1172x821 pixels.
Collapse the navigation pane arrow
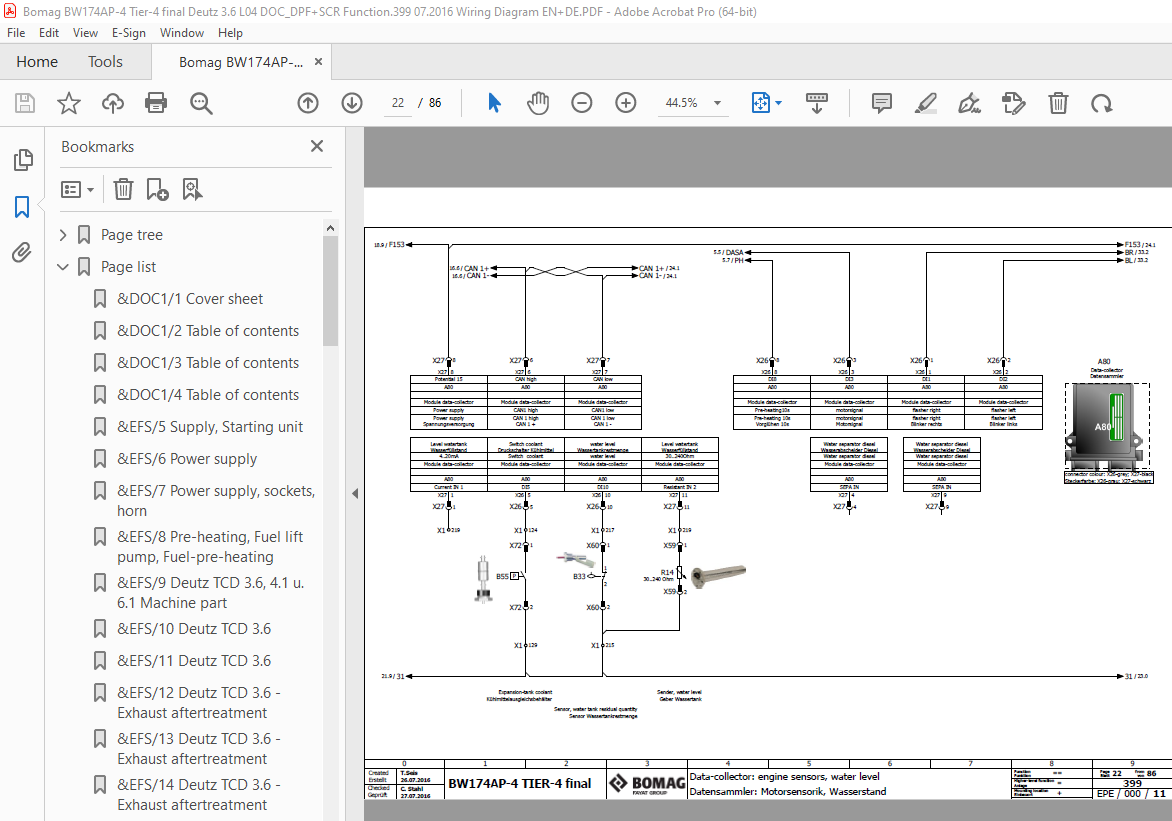click(355, 493)
